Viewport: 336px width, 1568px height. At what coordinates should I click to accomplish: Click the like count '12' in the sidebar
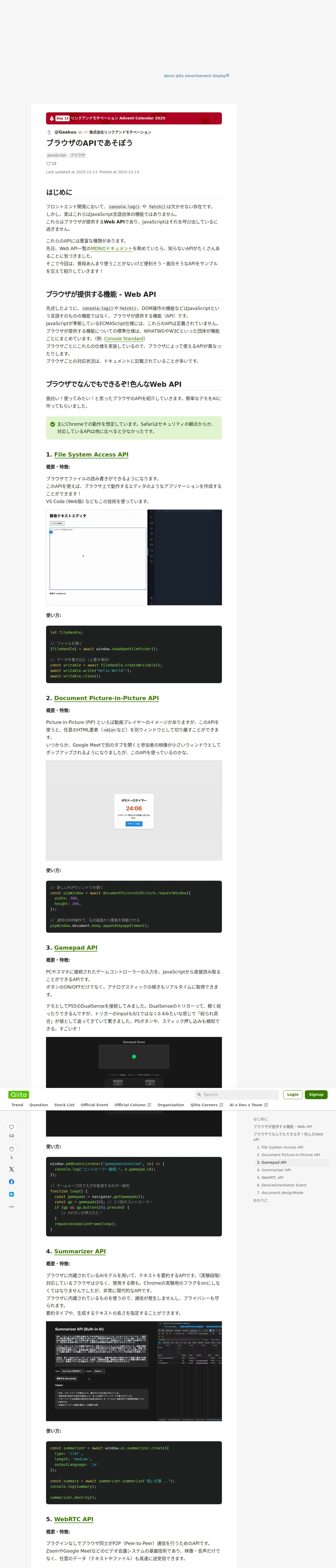(11, 1136)
